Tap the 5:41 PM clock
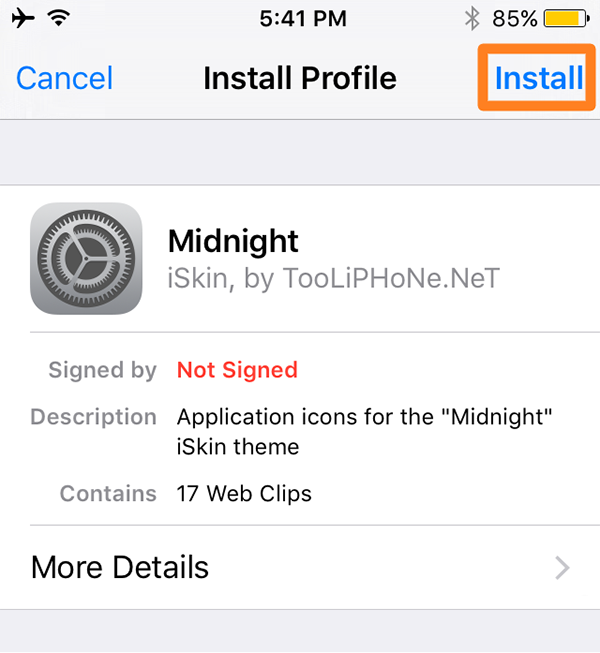 click(302, 18)
